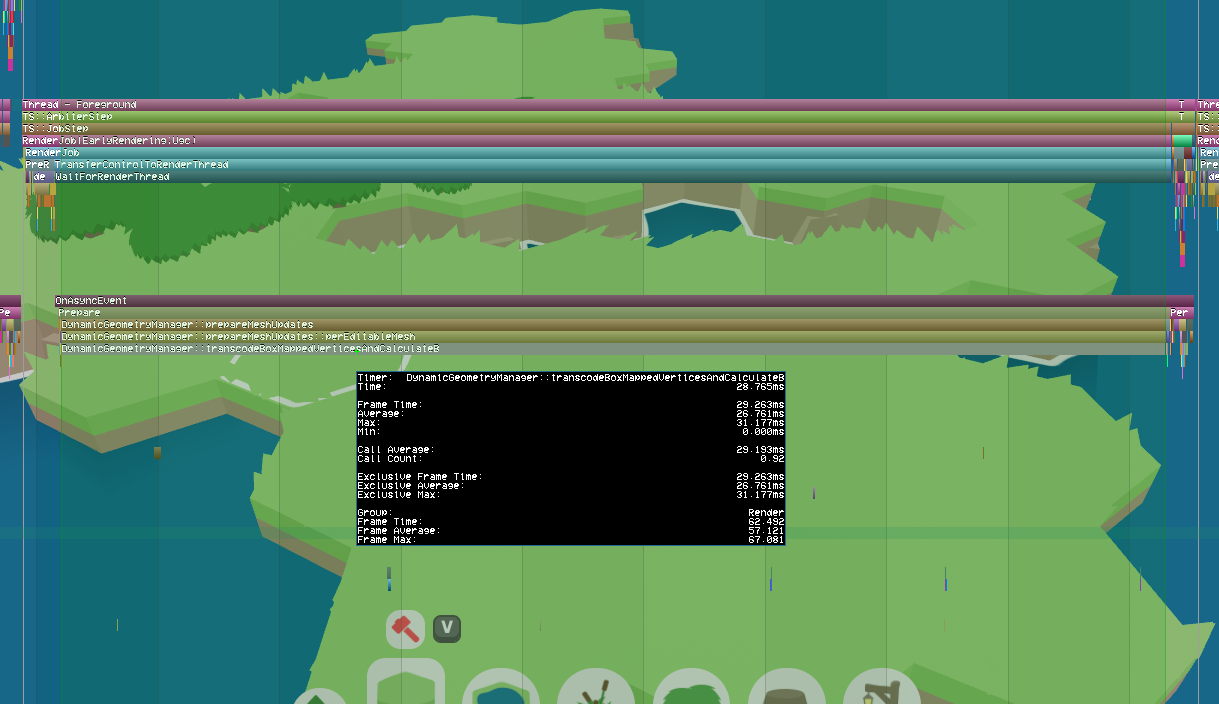Click the V key hint badge
Image resolution: width=1219 pixels, height=704 pixels.
pyautogui.click(x=447, y=629)
